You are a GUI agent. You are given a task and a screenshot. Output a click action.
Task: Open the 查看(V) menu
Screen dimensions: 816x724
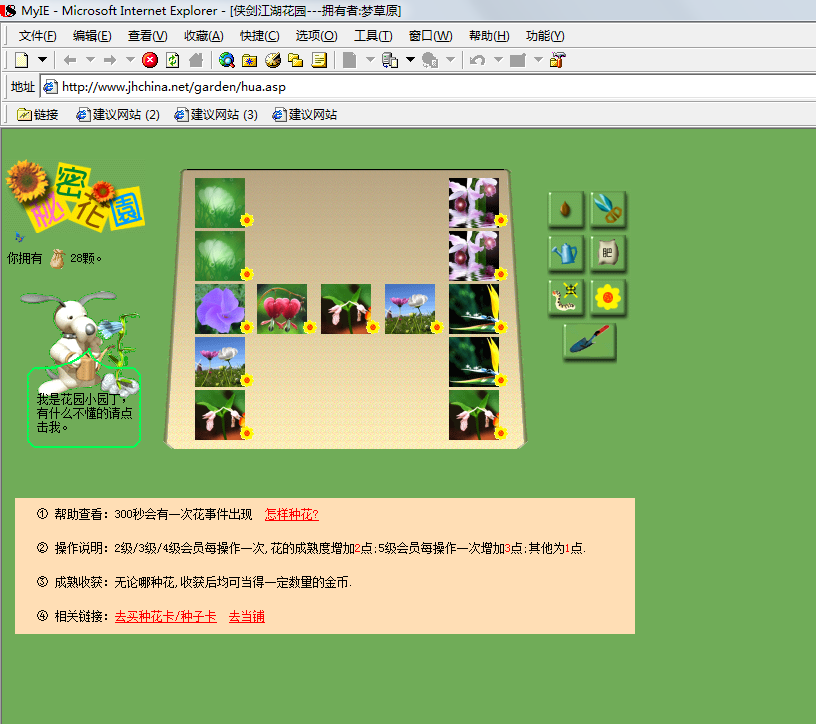tap(148, 36)
